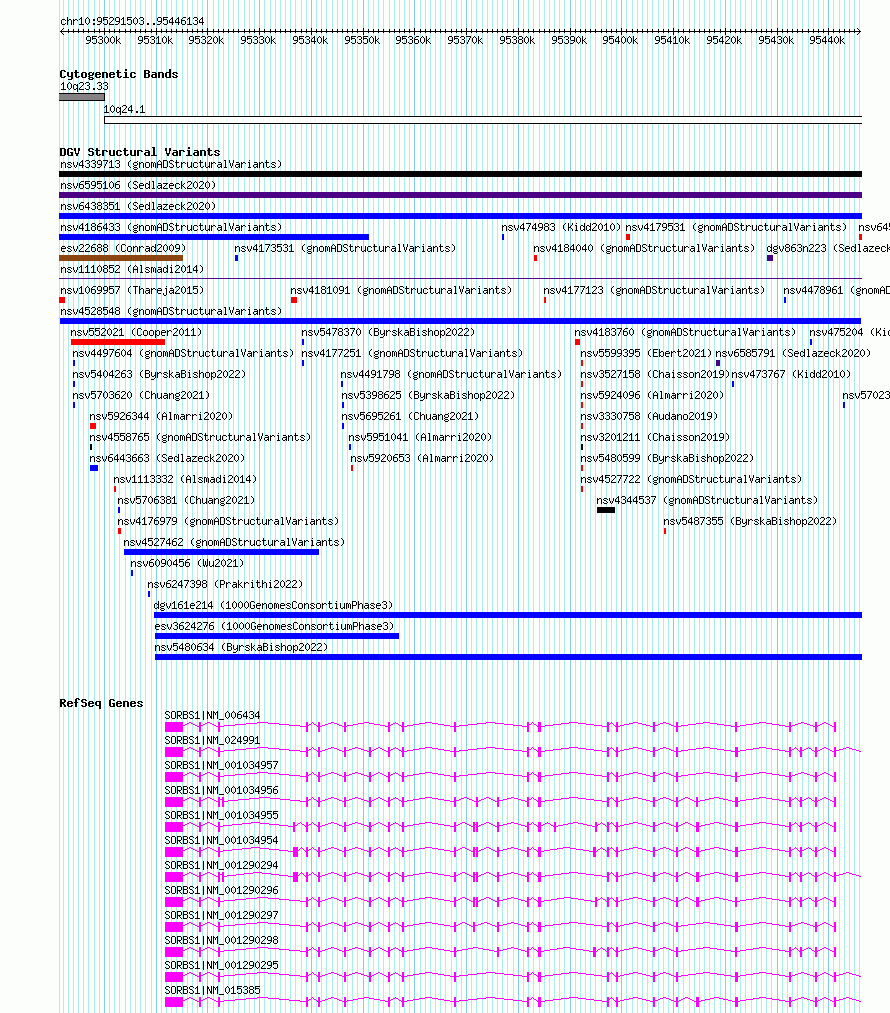
Task: Open nsv5478370 (ByrskaBishop2022) label
Action: pos(388,333)
